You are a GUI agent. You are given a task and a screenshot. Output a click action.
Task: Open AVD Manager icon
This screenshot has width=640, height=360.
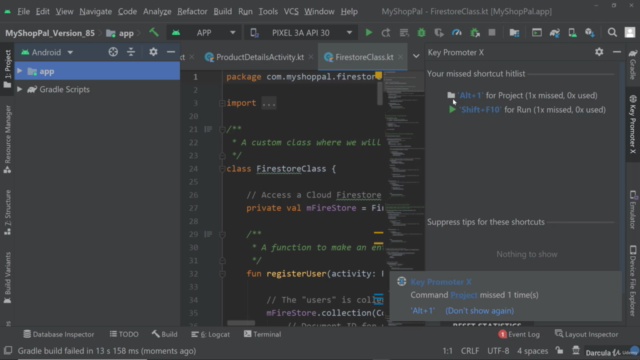pos(572,33)
